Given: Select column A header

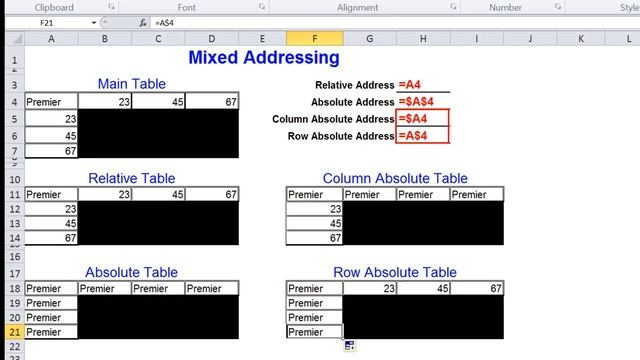Looking at the screenshot, I should pyautogui.click(x=51, y=39).
